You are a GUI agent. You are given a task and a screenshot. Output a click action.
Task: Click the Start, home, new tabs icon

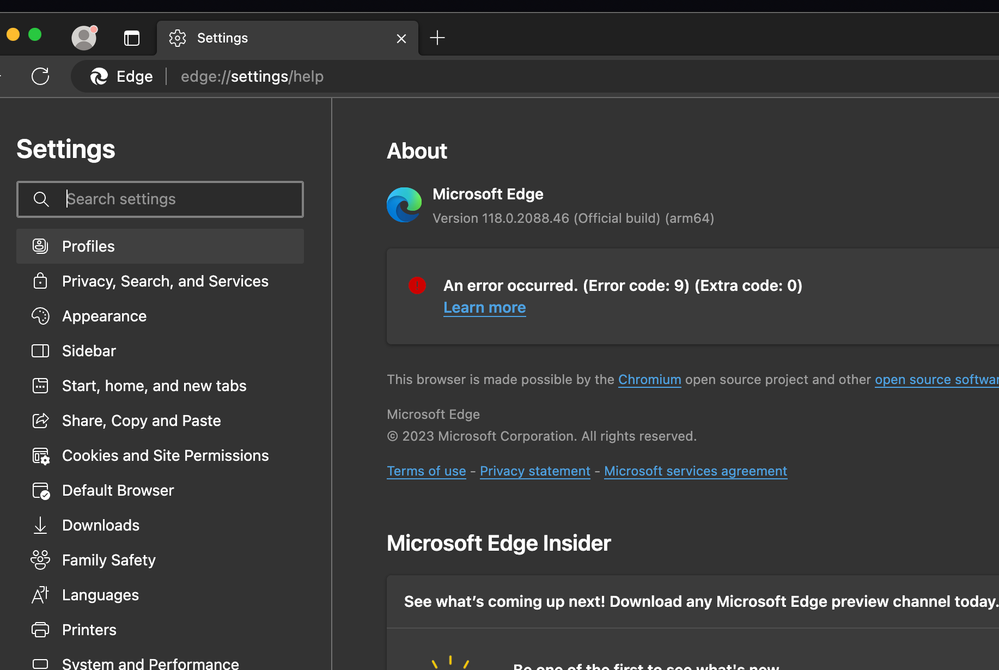coord(40,385)
